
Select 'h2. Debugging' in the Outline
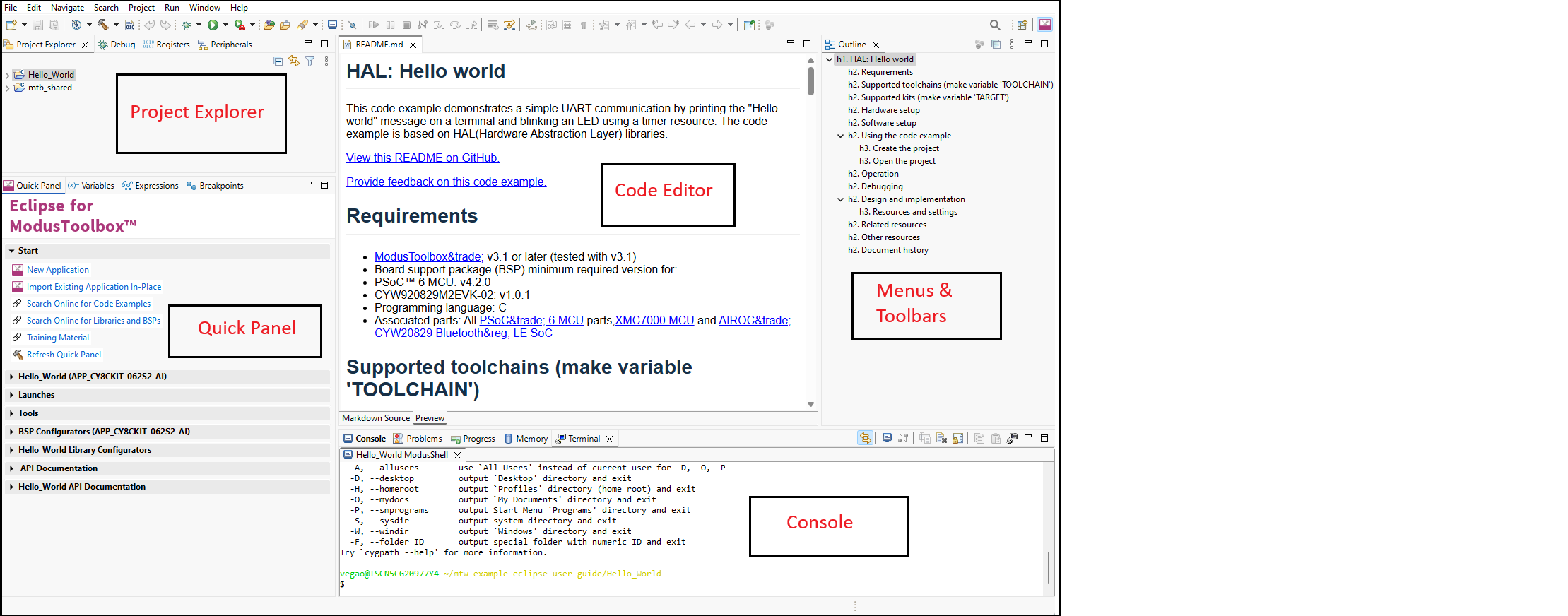(x=875, y=186)
